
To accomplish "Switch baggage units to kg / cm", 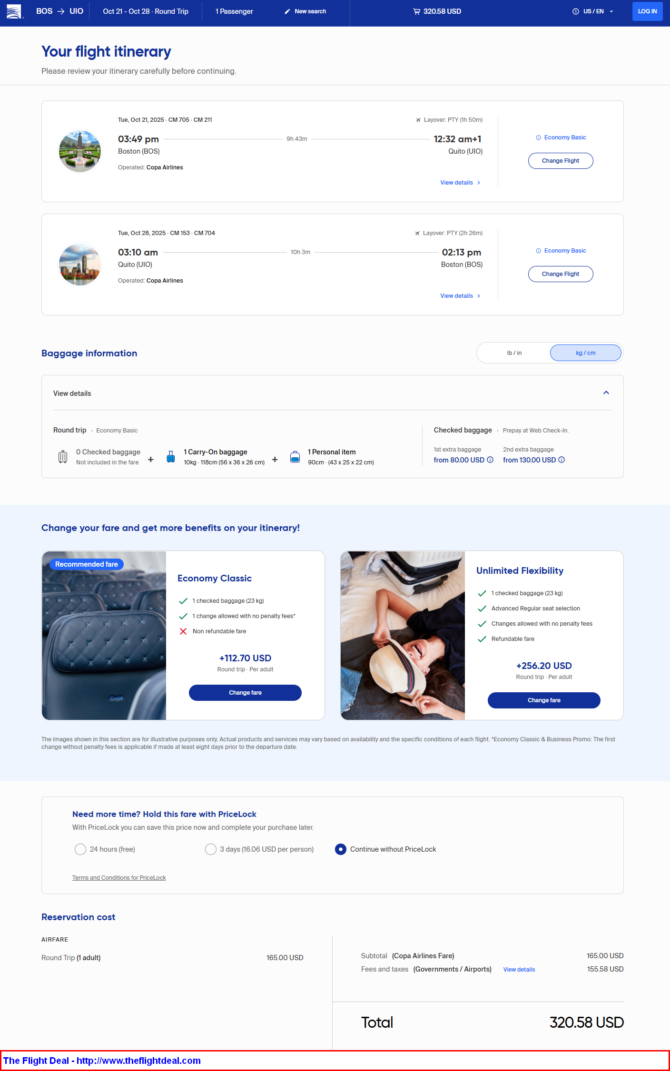I will click(x=585, y=353).
